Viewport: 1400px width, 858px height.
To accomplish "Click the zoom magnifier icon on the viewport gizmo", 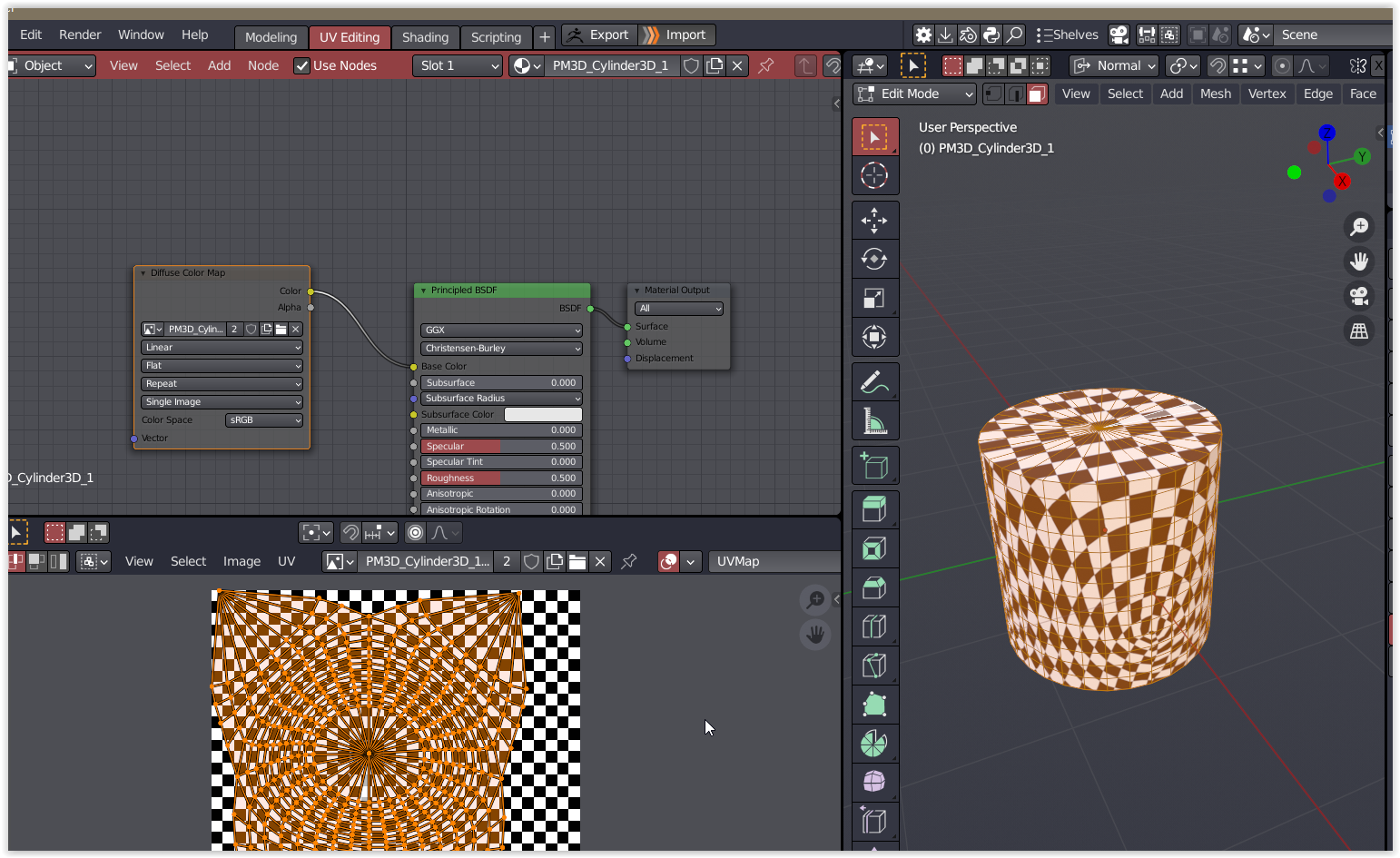I will 1359,227.
